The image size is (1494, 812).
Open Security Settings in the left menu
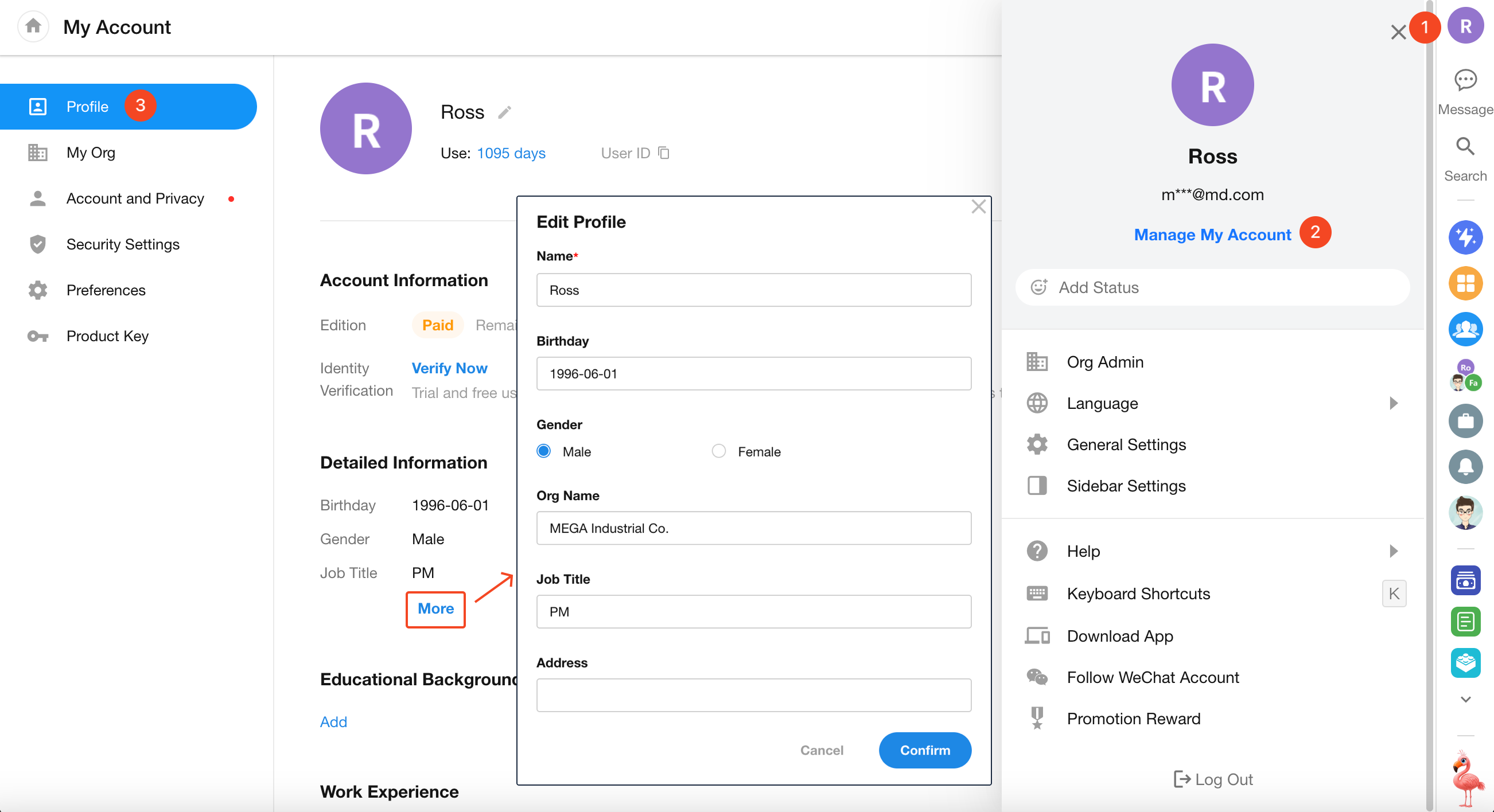122,244
